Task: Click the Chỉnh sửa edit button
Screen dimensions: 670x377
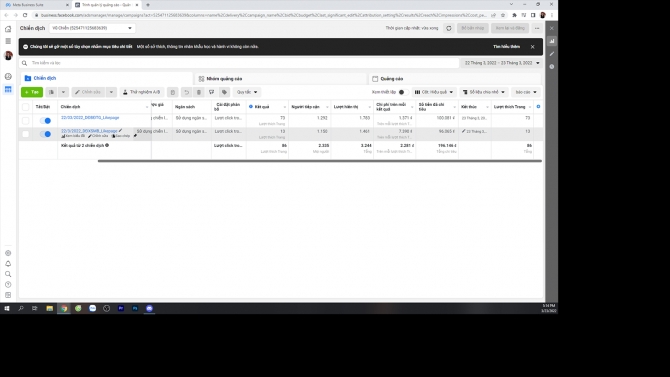Action: click(88, 92)
